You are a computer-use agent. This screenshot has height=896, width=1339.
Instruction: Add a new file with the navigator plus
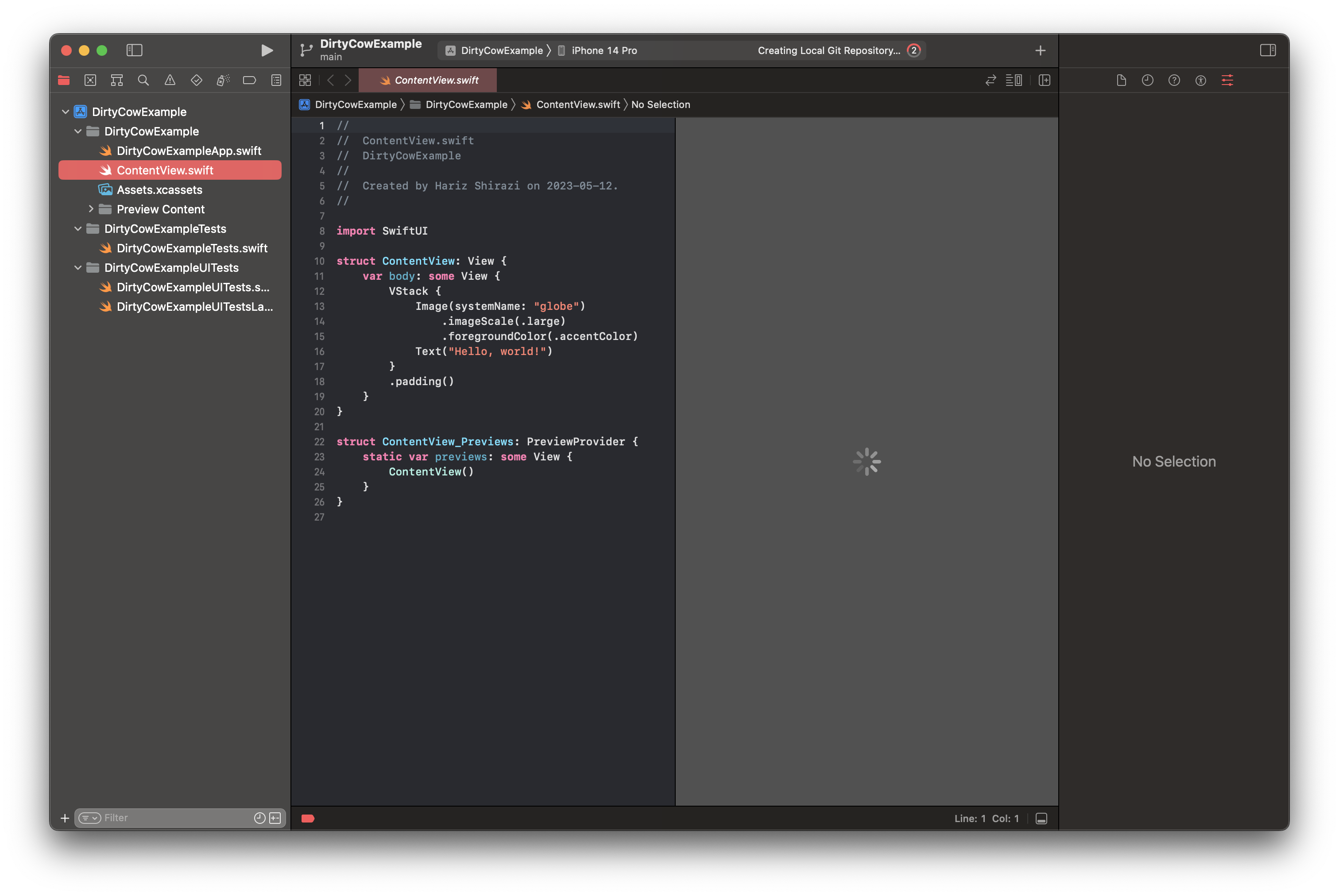(65, 818)
